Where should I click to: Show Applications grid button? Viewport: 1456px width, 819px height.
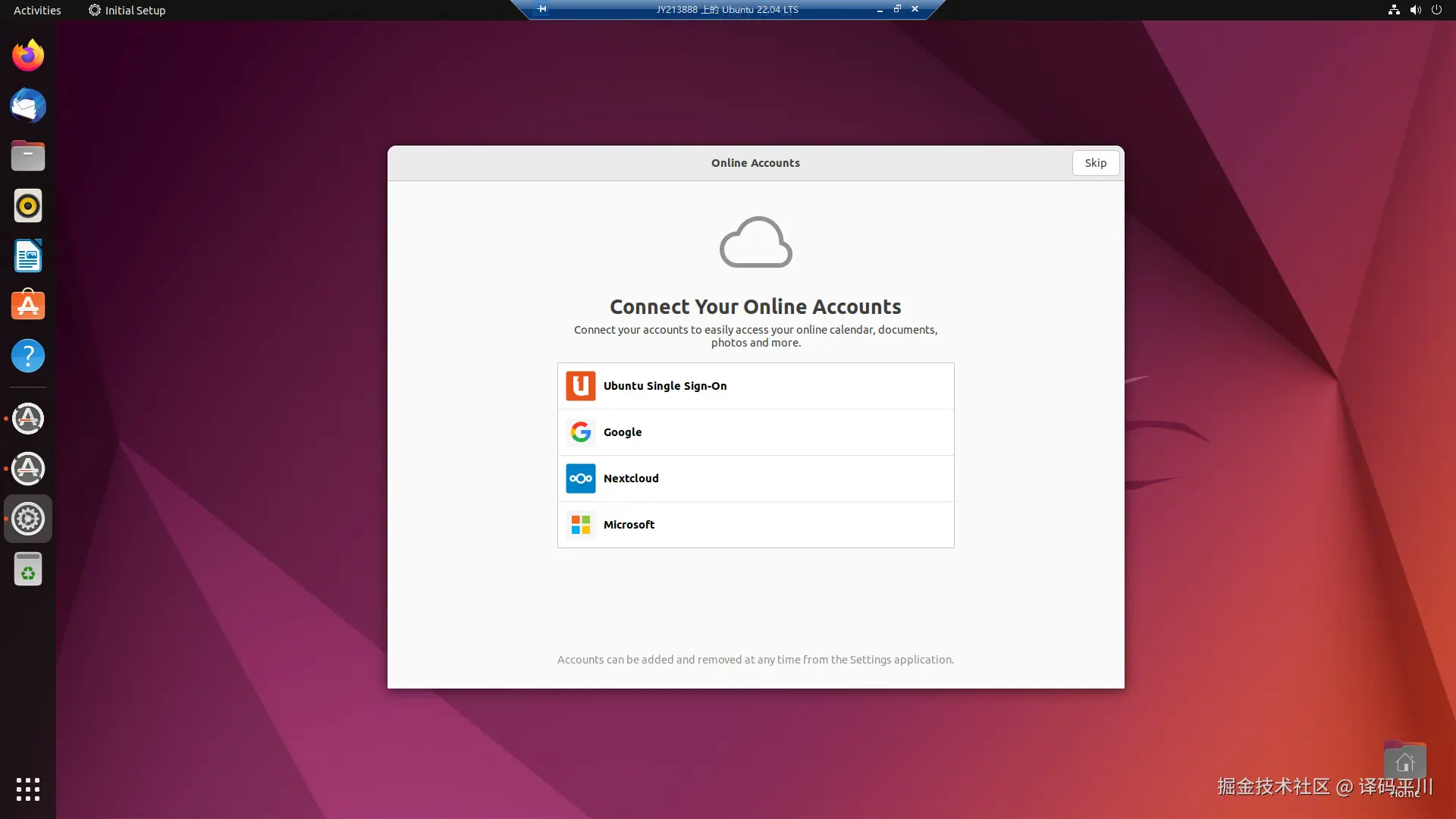tap(28, 789)
